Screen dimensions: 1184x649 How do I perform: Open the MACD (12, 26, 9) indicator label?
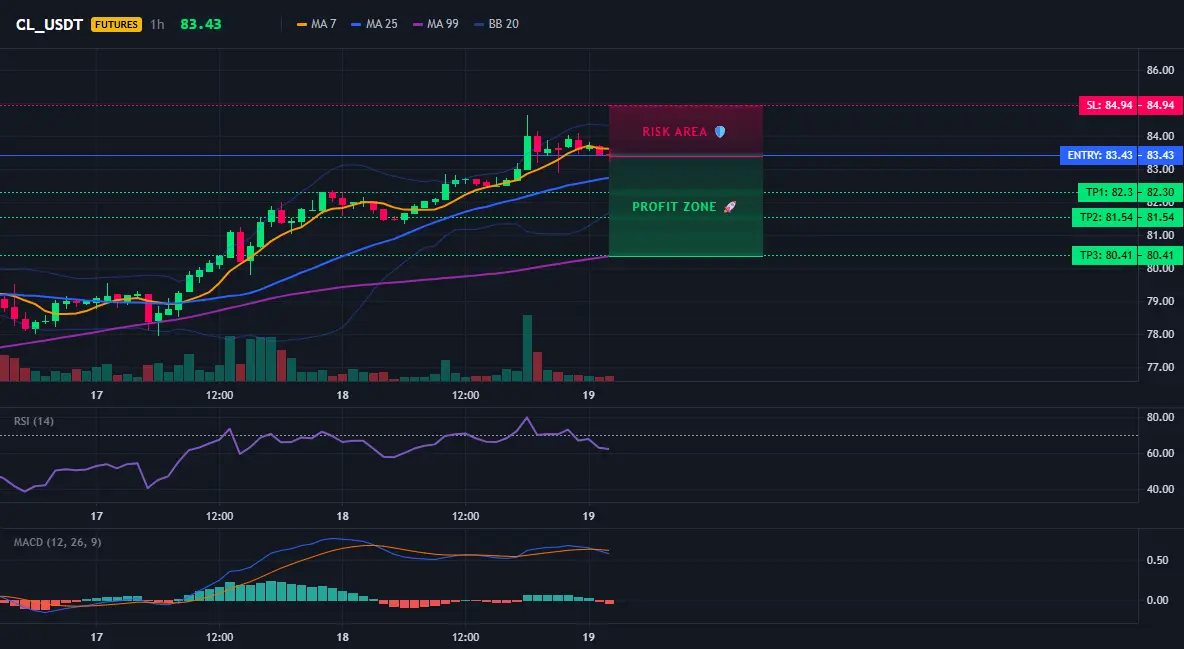(x=57, y=542)
